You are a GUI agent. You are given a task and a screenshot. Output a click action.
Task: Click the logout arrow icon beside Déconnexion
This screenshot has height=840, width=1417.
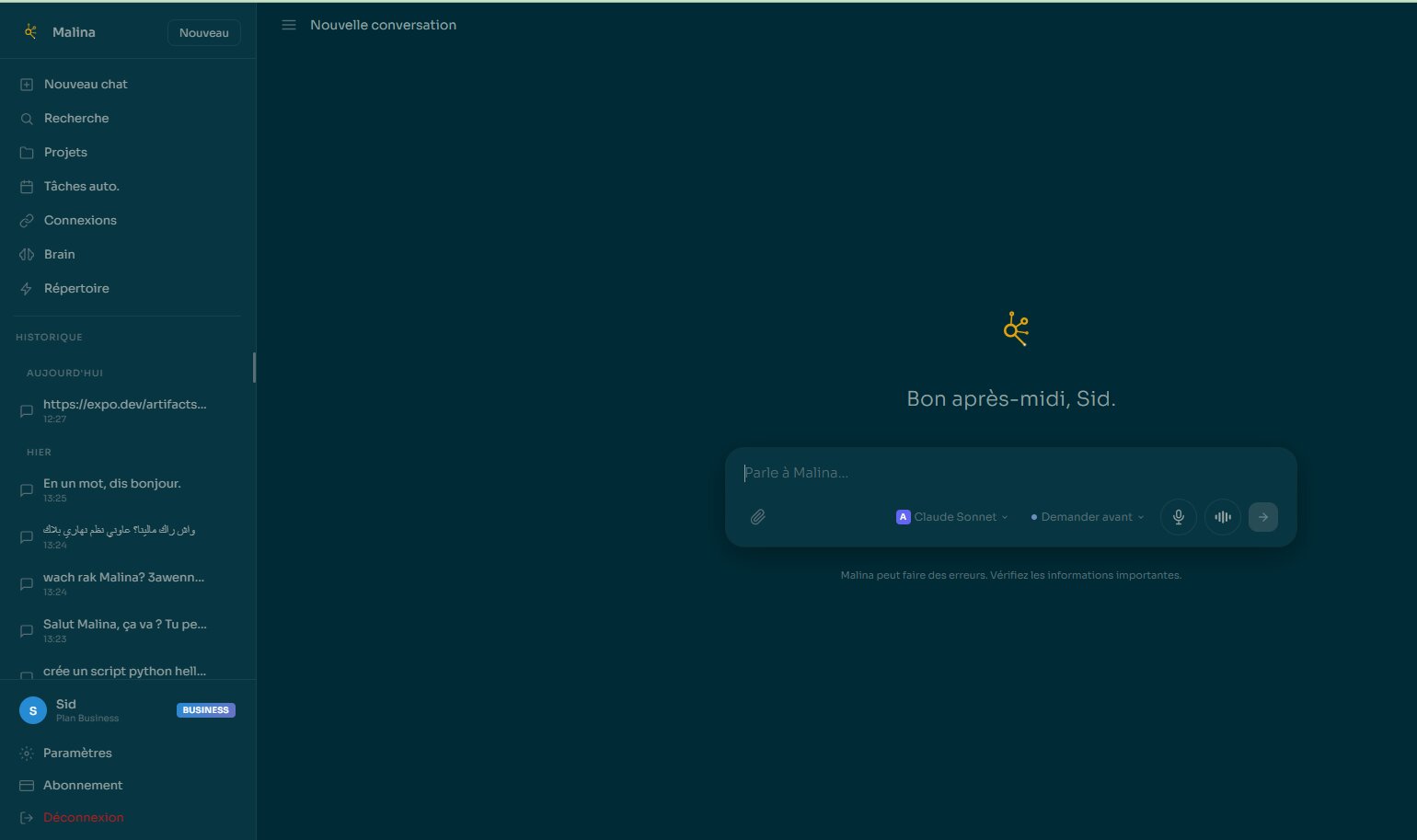pos(27,818)
